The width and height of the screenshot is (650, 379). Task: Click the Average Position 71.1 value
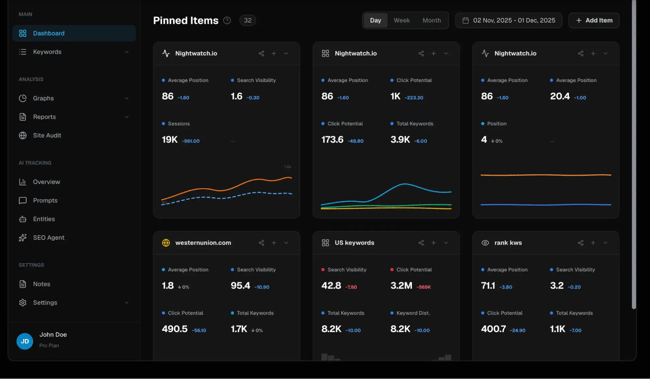(x=488, y=286)
